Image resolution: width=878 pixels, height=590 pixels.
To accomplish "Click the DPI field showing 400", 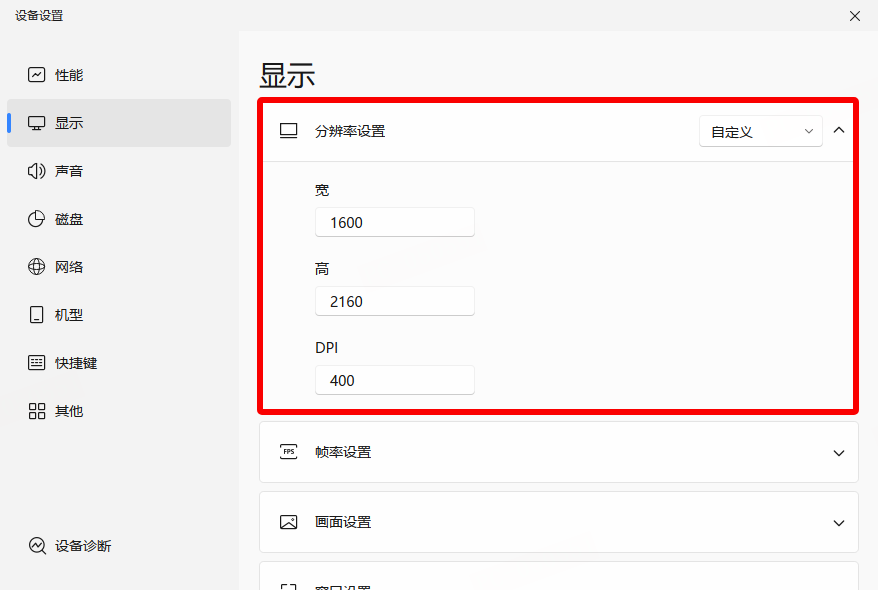I will [394, 380].
